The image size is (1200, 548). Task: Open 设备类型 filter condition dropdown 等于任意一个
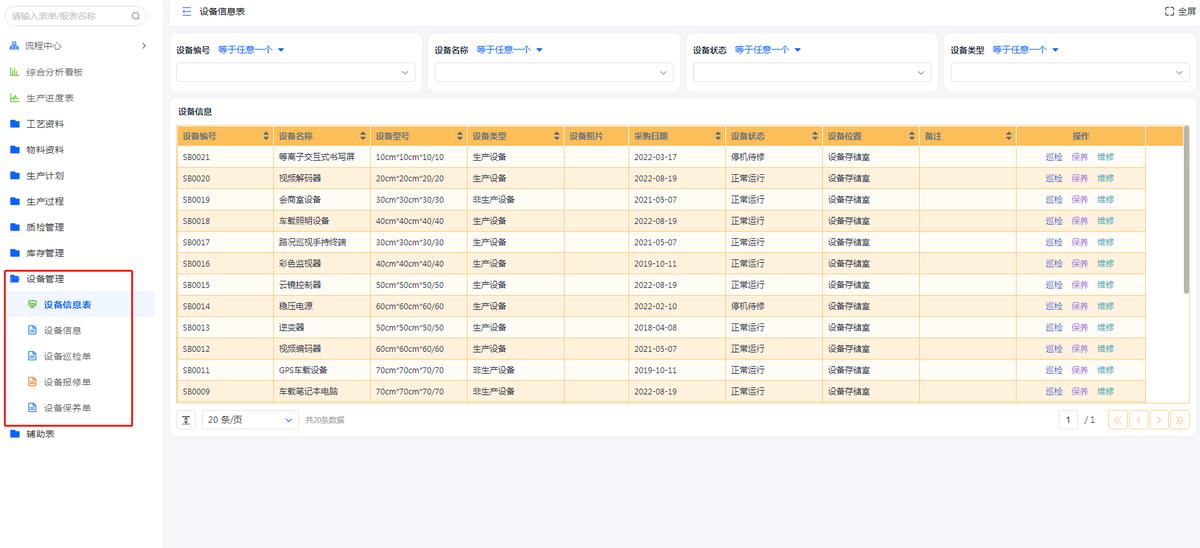click(1026, 50)
